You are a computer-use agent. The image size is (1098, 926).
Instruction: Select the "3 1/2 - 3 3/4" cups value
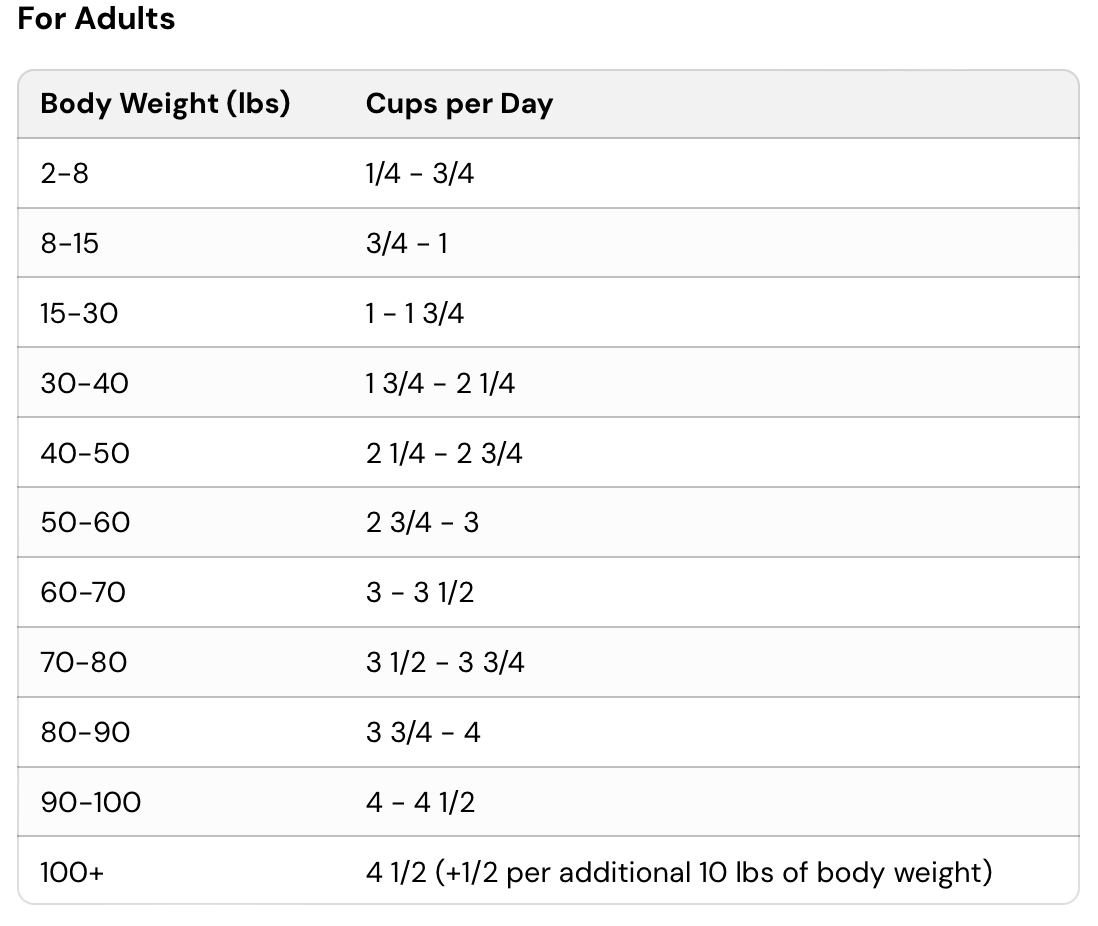445,663
